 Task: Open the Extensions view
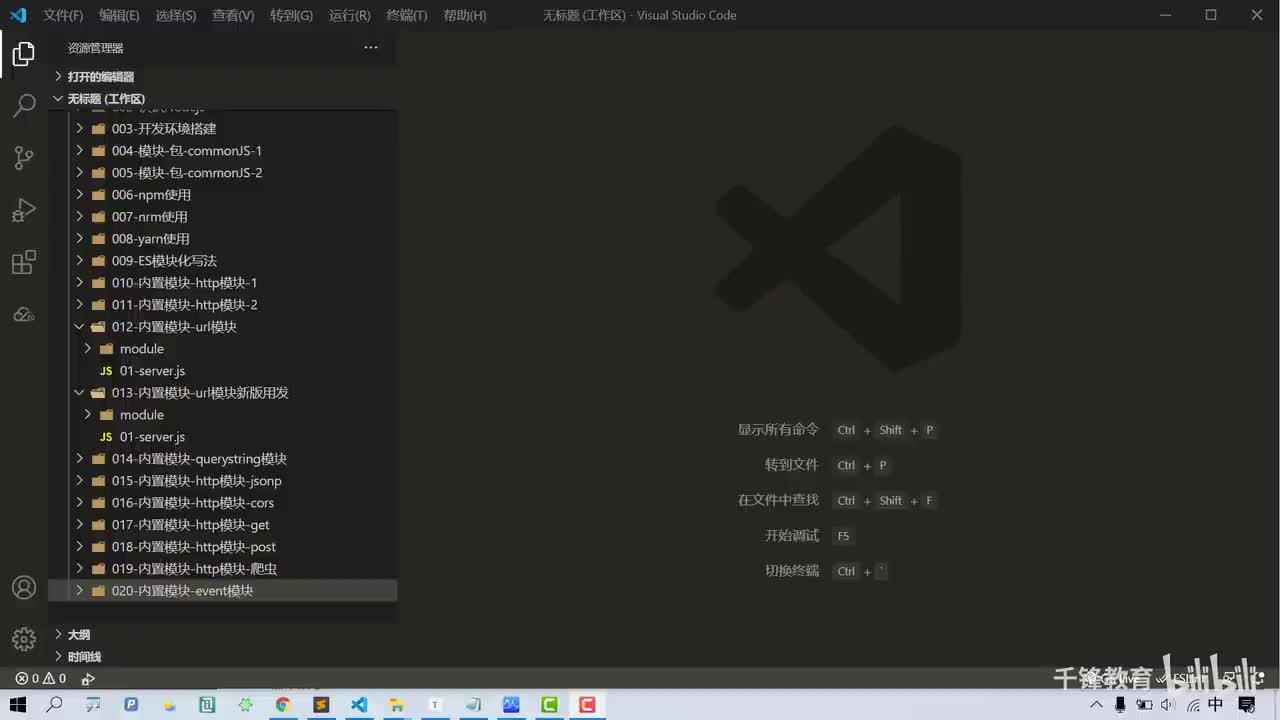click(x=23, y=262)
